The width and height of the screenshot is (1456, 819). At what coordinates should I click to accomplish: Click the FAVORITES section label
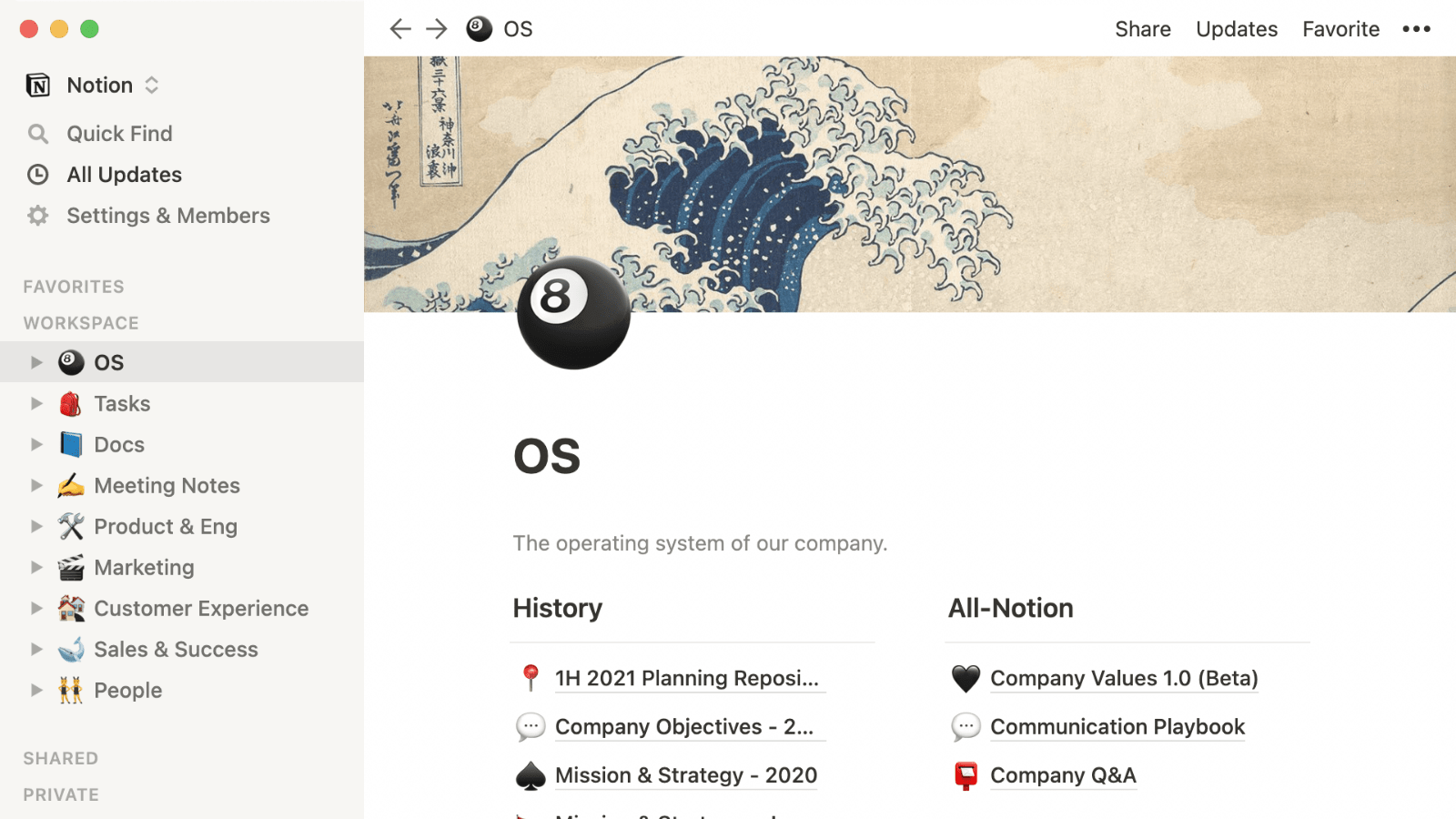[74, 287]
